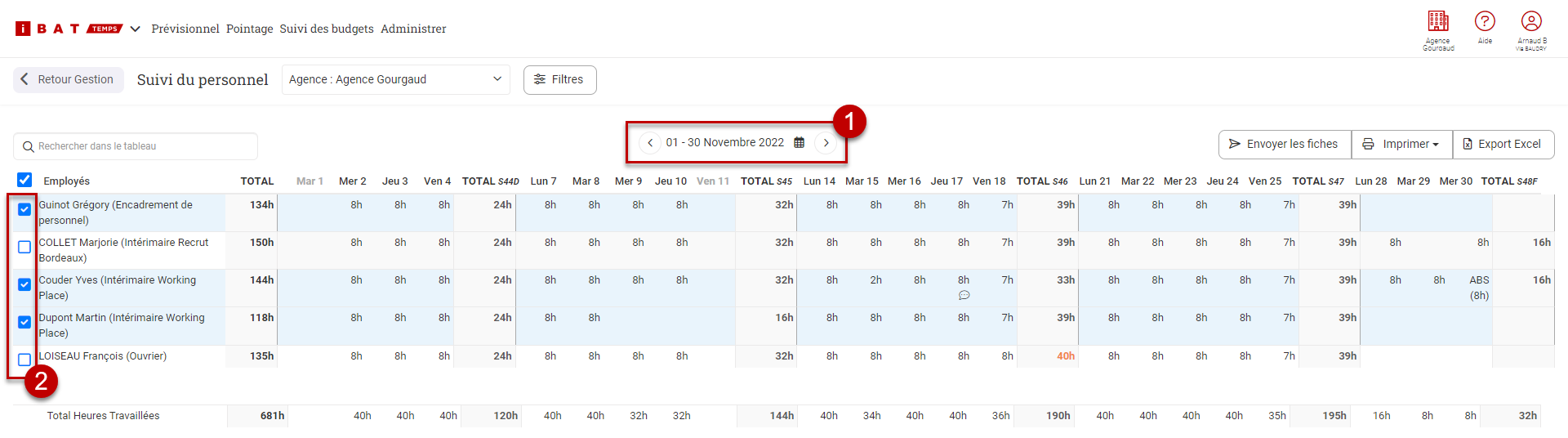This screenshot has height=438, width=1568.
Task: Click the iBAT Temps logo
Action: pos(69,29)
